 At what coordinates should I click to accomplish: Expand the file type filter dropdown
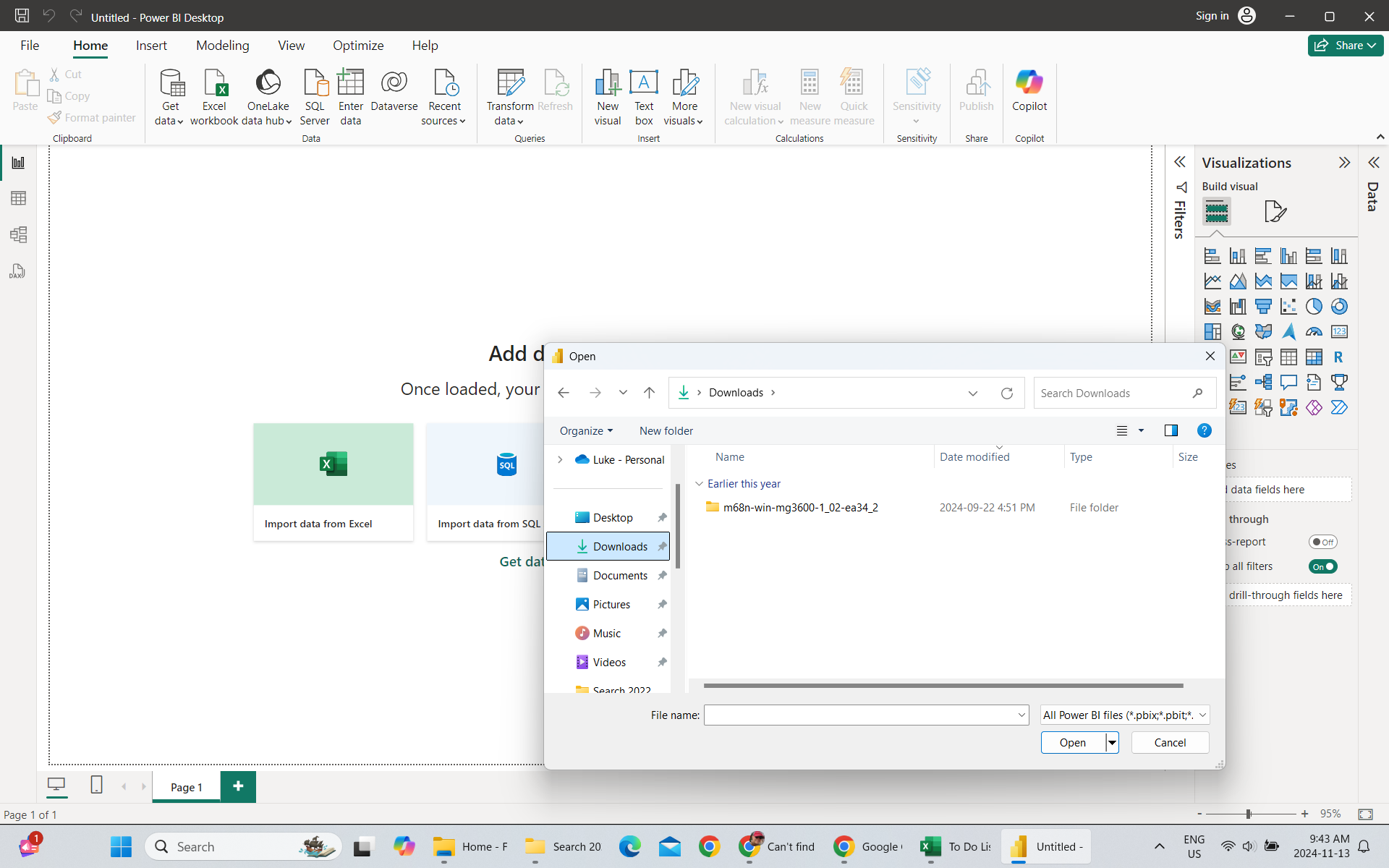coord(1202,715)
